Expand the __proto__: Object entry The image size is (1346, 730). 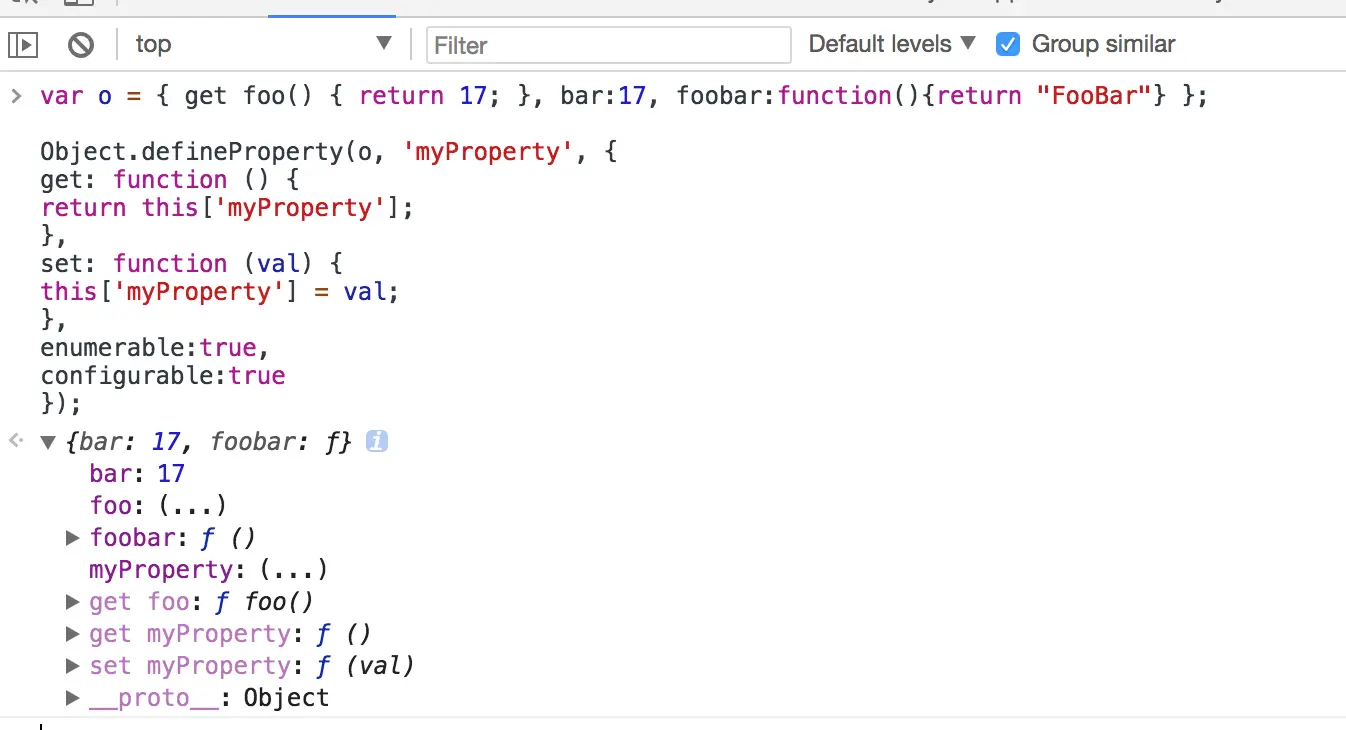click(72, 698)
